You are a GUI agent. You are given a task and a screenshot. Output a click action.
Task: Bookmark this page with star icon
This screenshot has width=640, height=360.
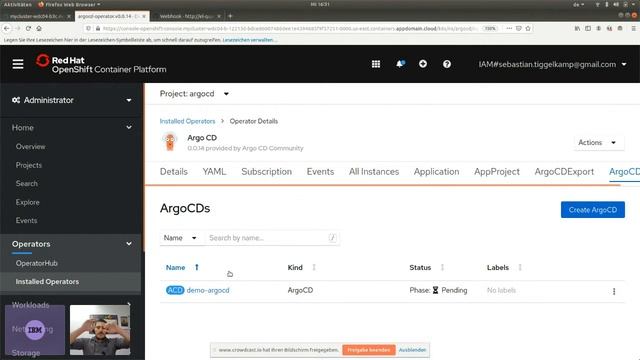coord(528,28)
